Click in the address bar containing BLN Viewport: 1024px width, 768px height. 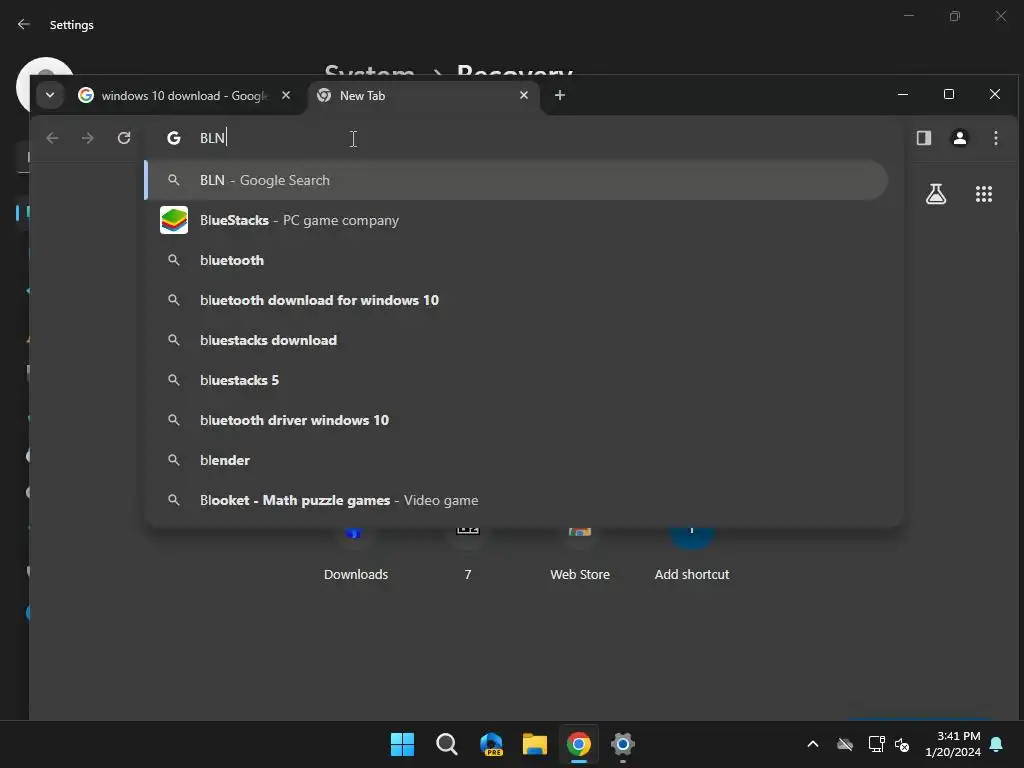(524, 138)
